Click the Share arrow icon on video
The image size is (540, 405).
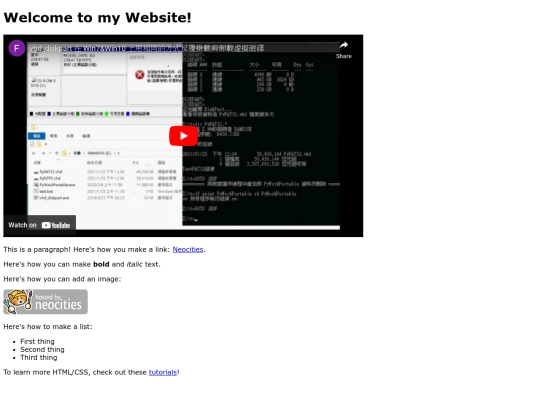coord(344,45)
